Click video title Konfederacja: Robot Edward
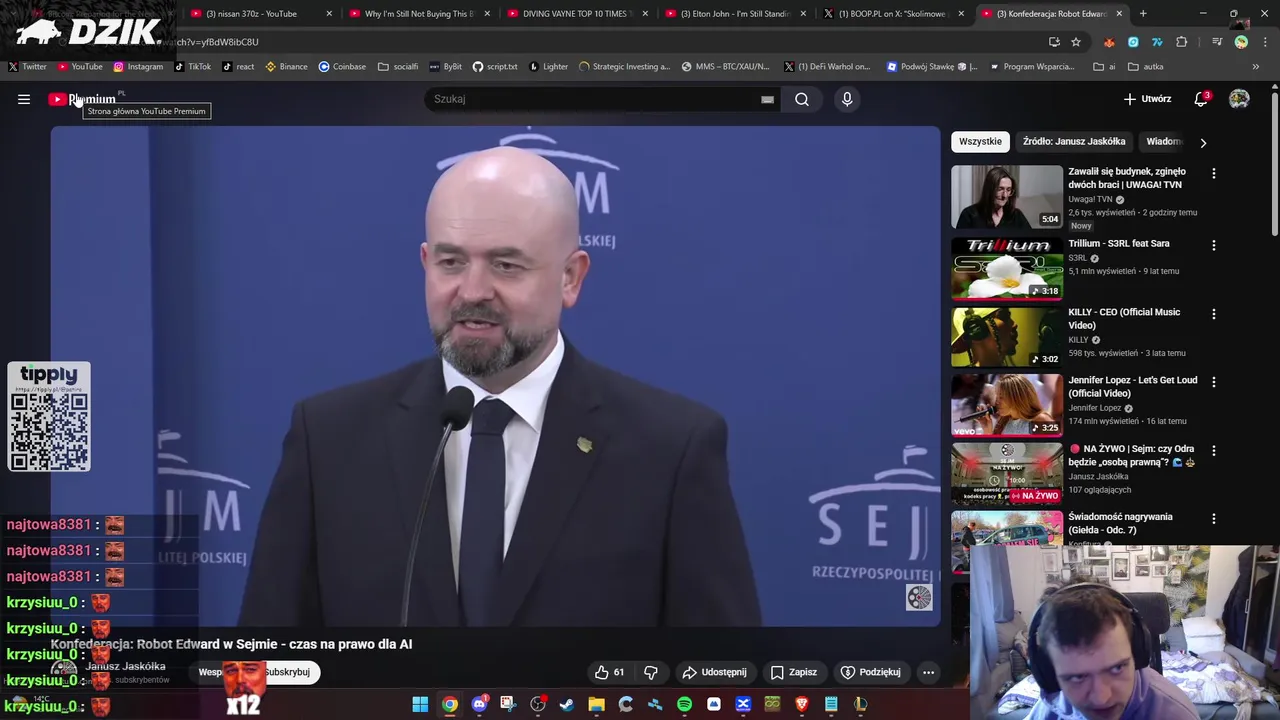 click(x=231, y=644)
